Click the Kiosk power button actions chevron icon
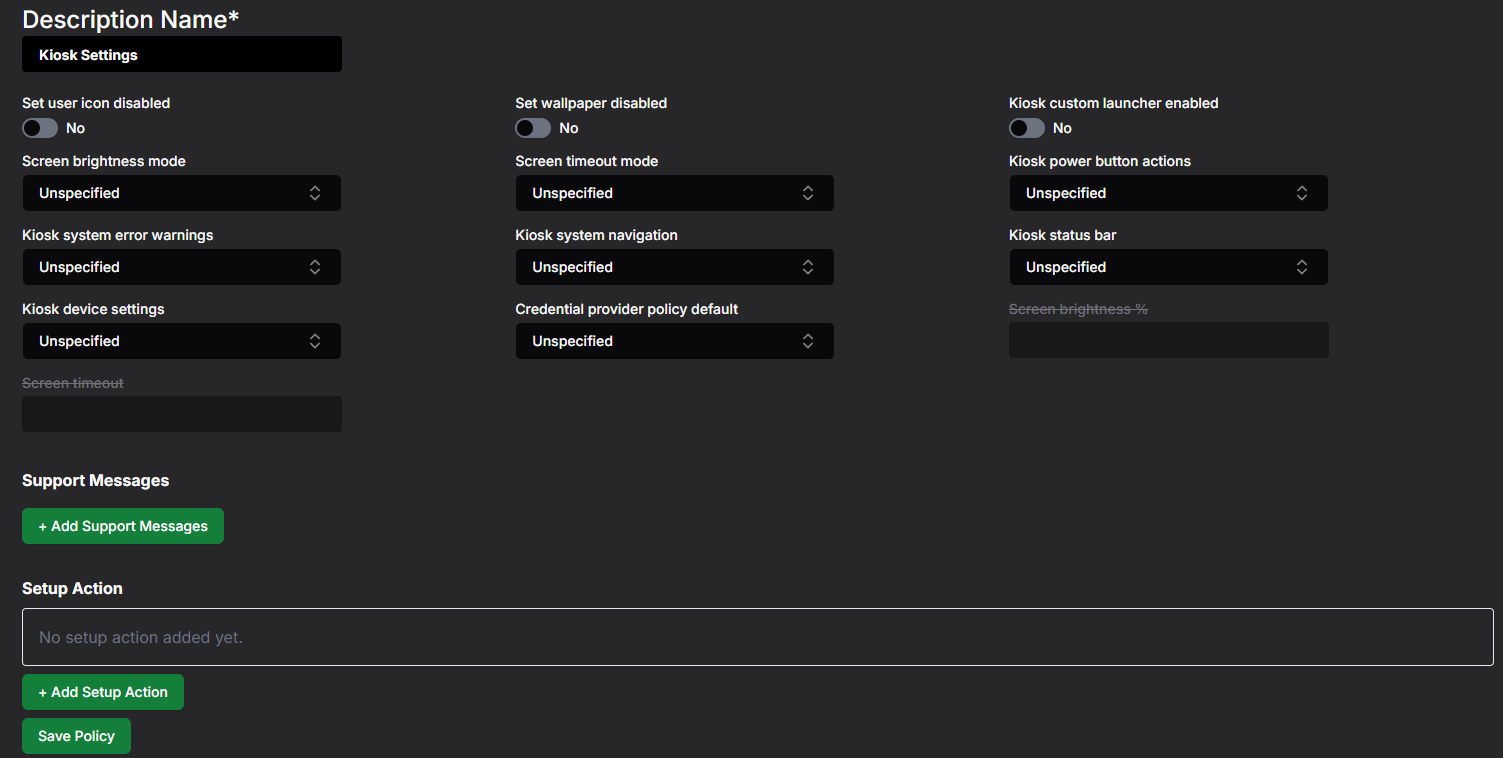The height and width of the screenshot is (758, 1503). [1302, 193]
